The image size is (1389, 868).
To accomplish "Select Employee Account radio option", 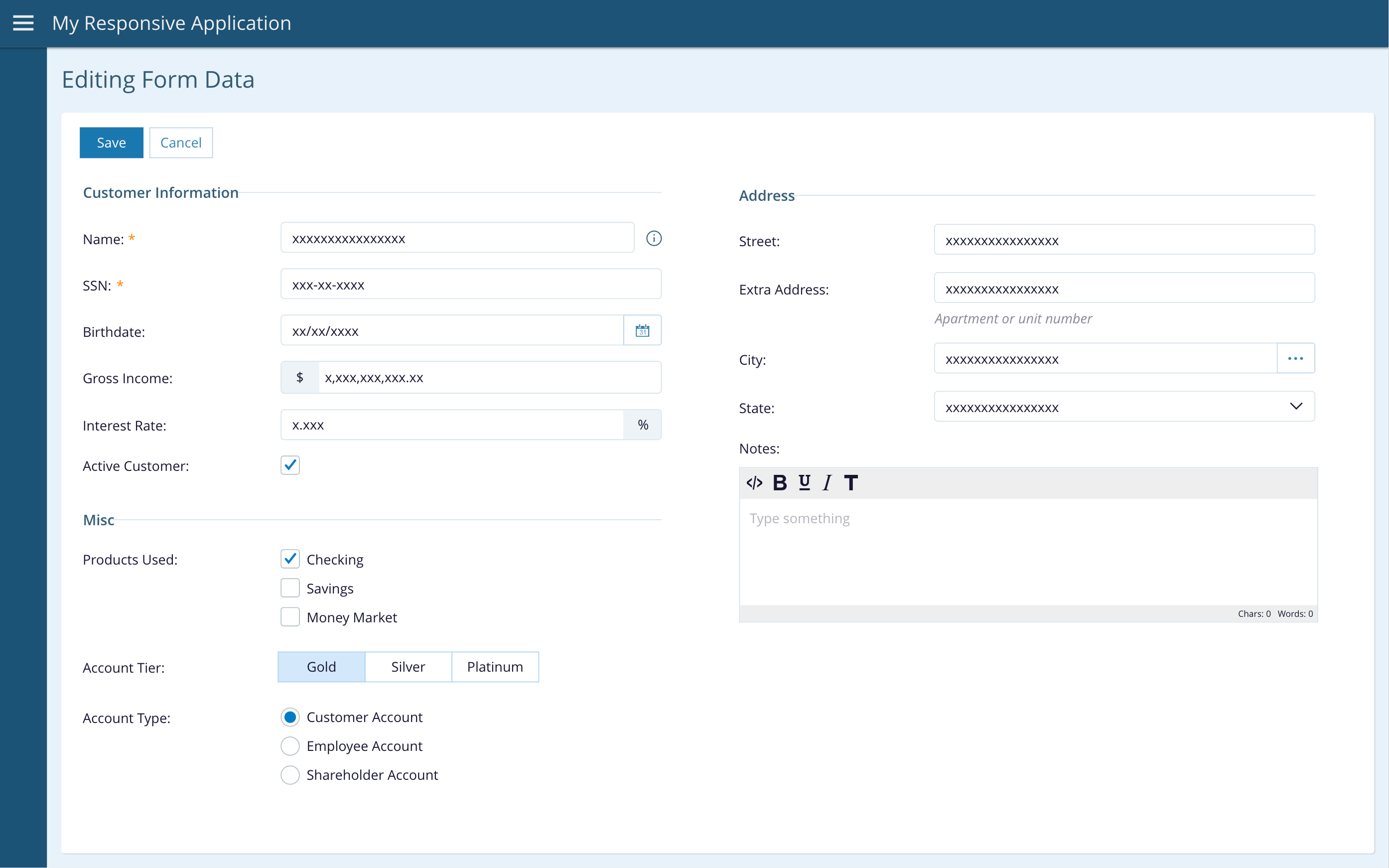I will (x=290, y=746).
